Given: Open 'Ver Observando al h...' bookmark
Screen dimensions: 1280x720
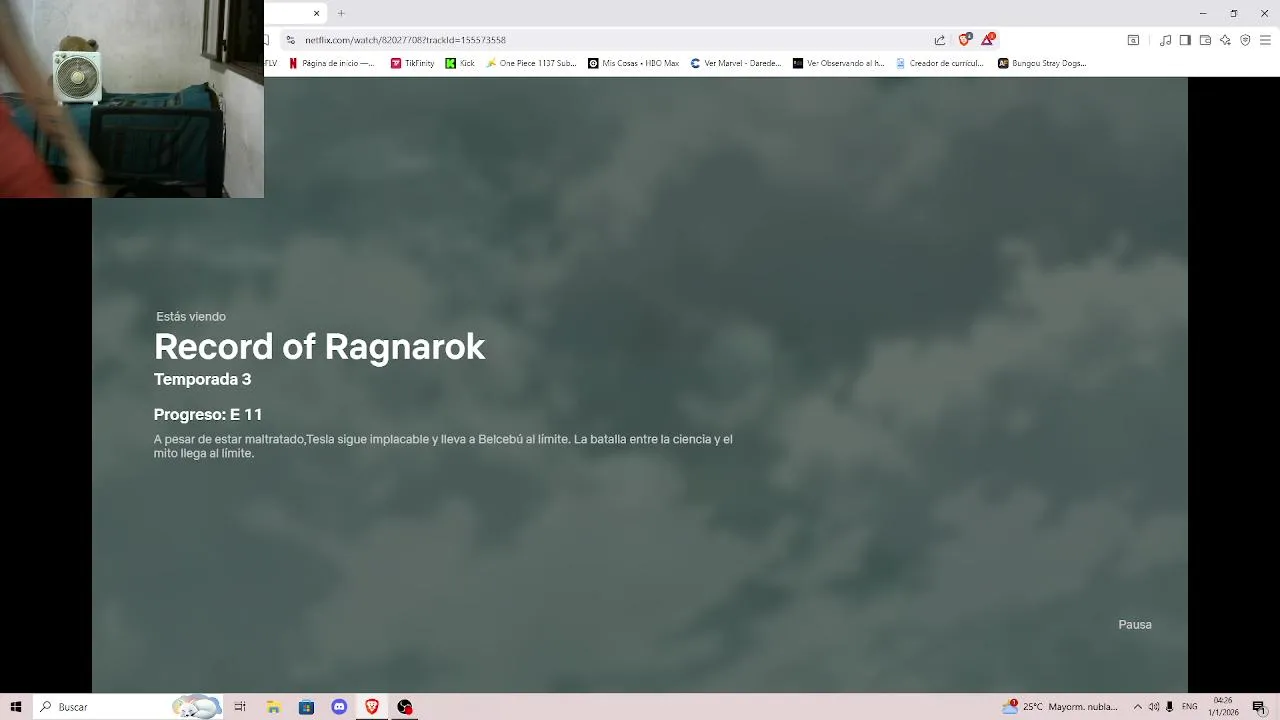Looking at the screenshot, I should pyautogui.click(x=838, y=63).
